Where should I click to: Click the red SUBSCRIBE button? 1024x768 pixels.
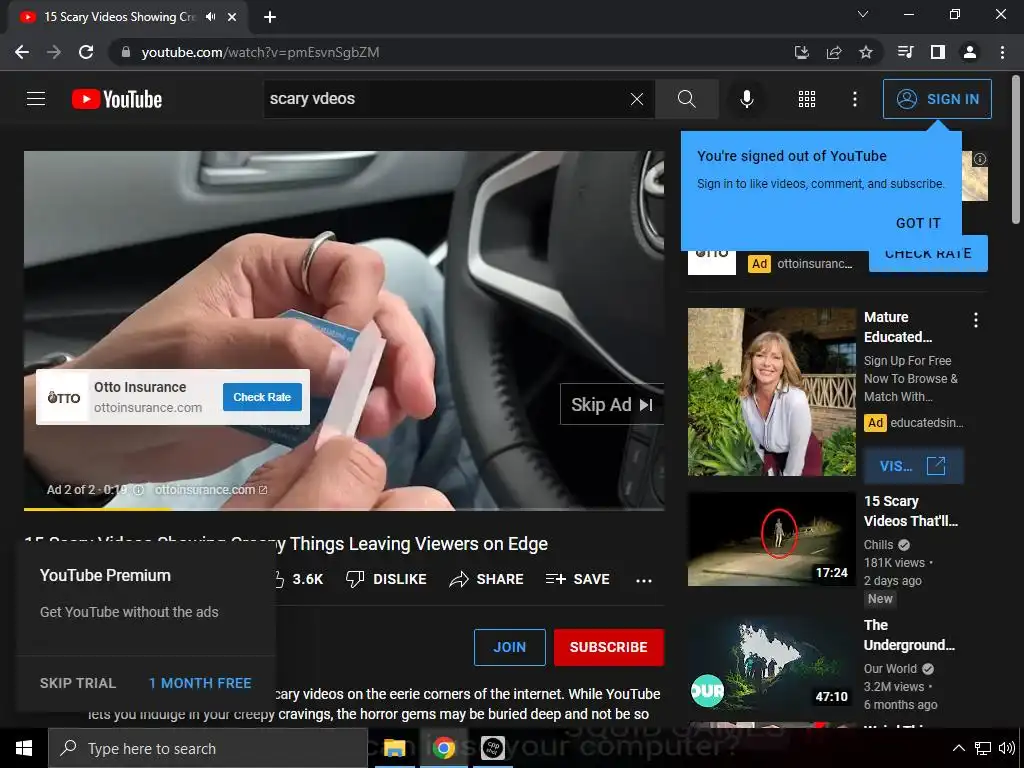(x=609, y=647)
